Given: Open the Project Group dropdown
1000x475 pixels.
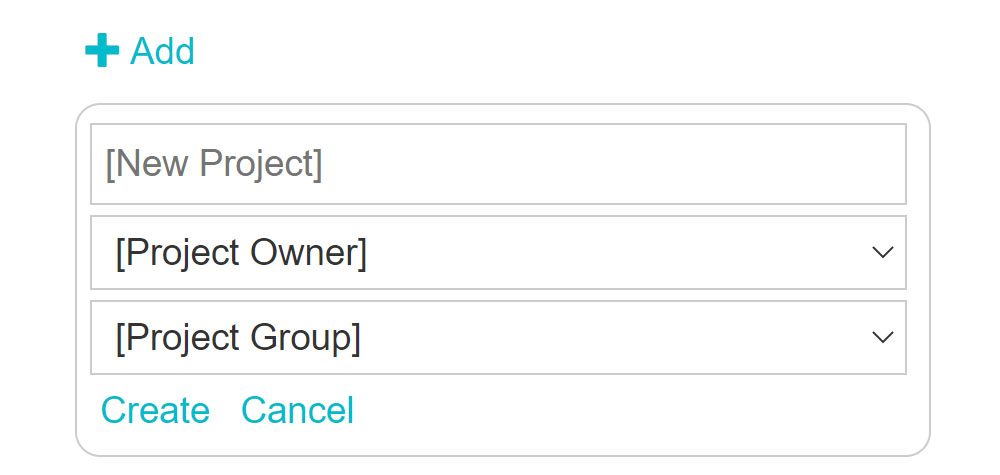Looking at the screenshot, I should 498,338.
